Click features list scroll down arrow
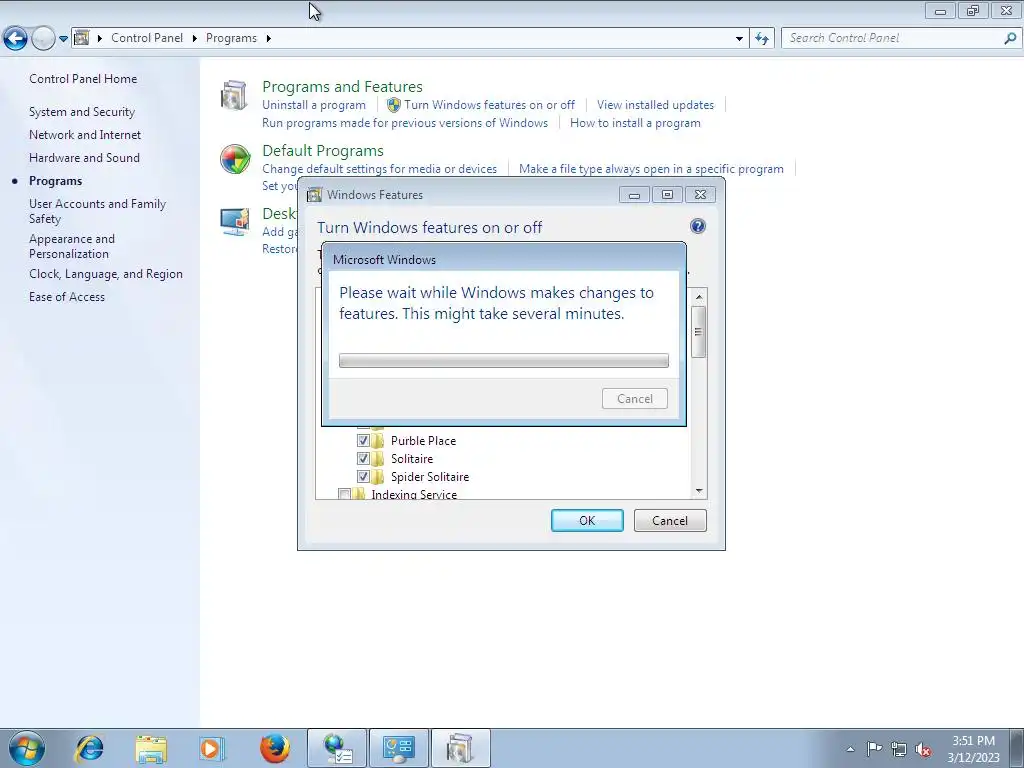Screen dimensions: 1024x768 pyautogui.click(x=699, y=490)
